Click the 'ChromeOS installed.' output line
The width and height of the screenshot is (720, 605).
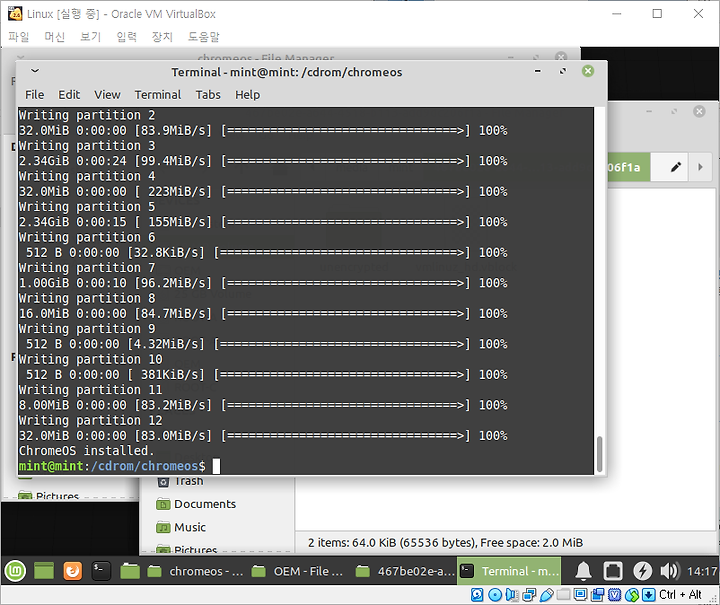[86, 451]
